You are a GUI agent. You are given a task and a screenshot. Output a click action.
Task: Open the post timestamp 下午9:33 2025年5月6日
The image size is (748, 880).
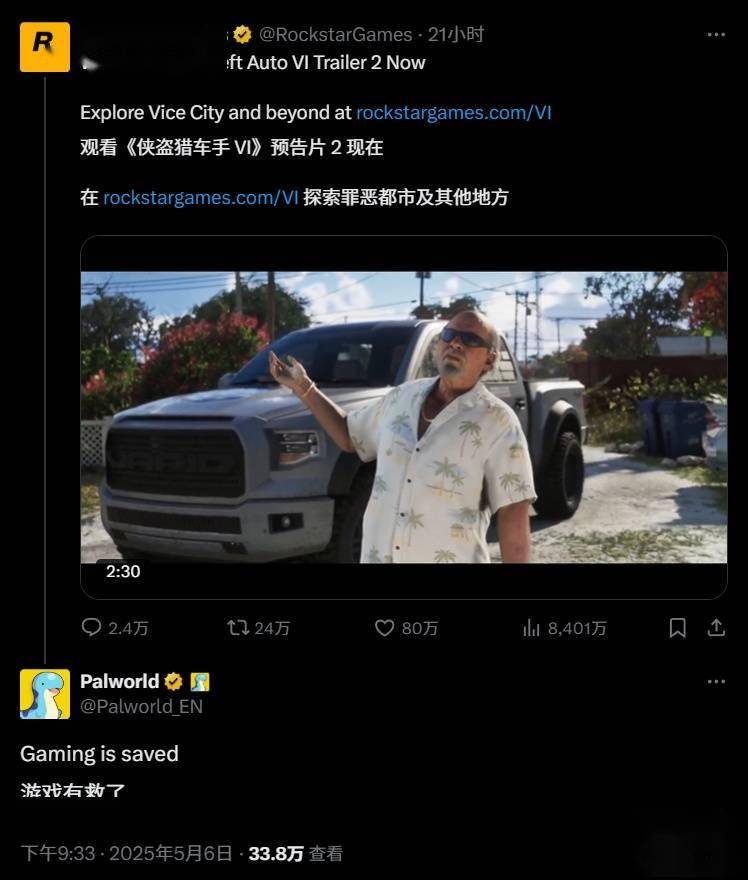126,854
